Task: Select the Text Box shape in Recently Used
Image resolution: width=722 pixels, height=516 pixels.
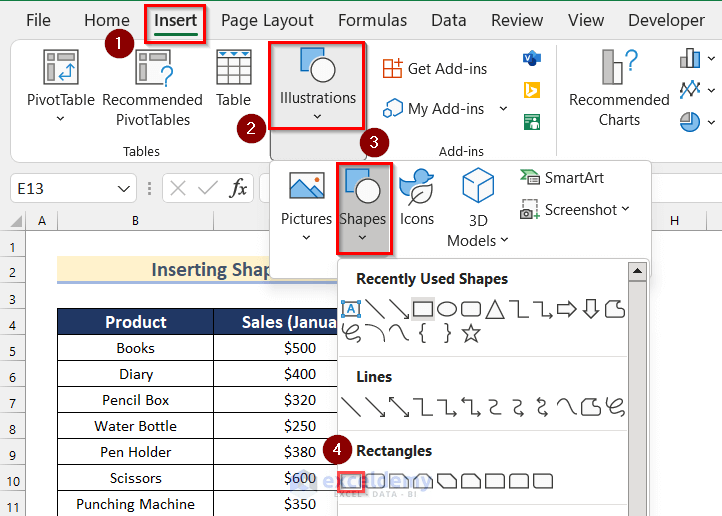Action: tap(351, 309)
